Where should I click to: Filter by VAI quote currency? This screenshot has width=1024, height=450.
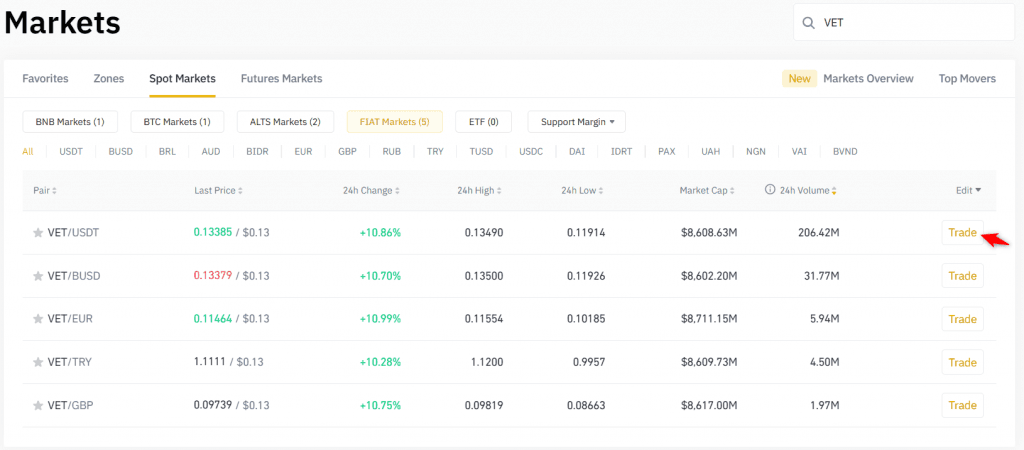tap(799, 152)
